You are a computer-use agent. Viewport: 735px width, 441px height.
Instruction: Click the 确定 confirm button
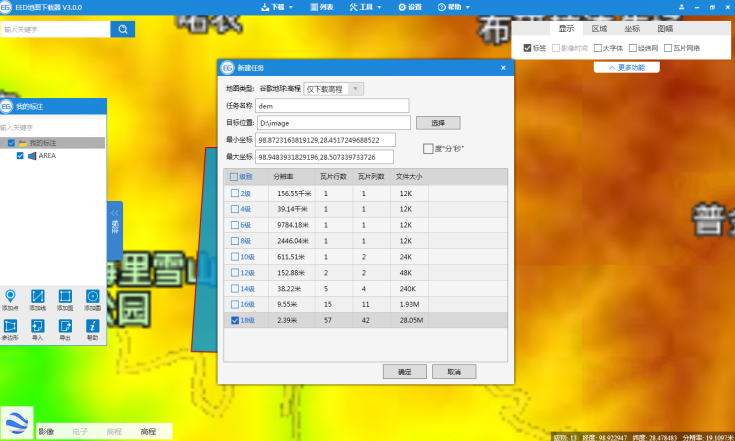click(x=405, y=371)
